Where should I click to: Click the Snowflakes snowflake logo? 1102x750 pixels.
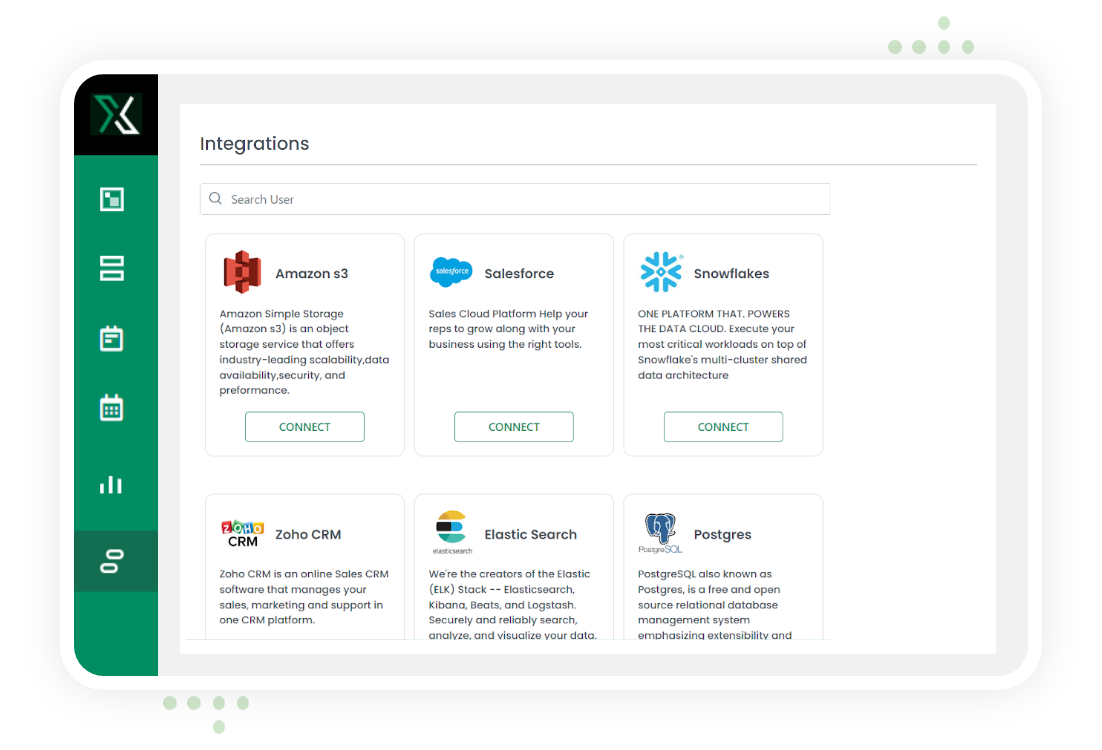[660, 271]
